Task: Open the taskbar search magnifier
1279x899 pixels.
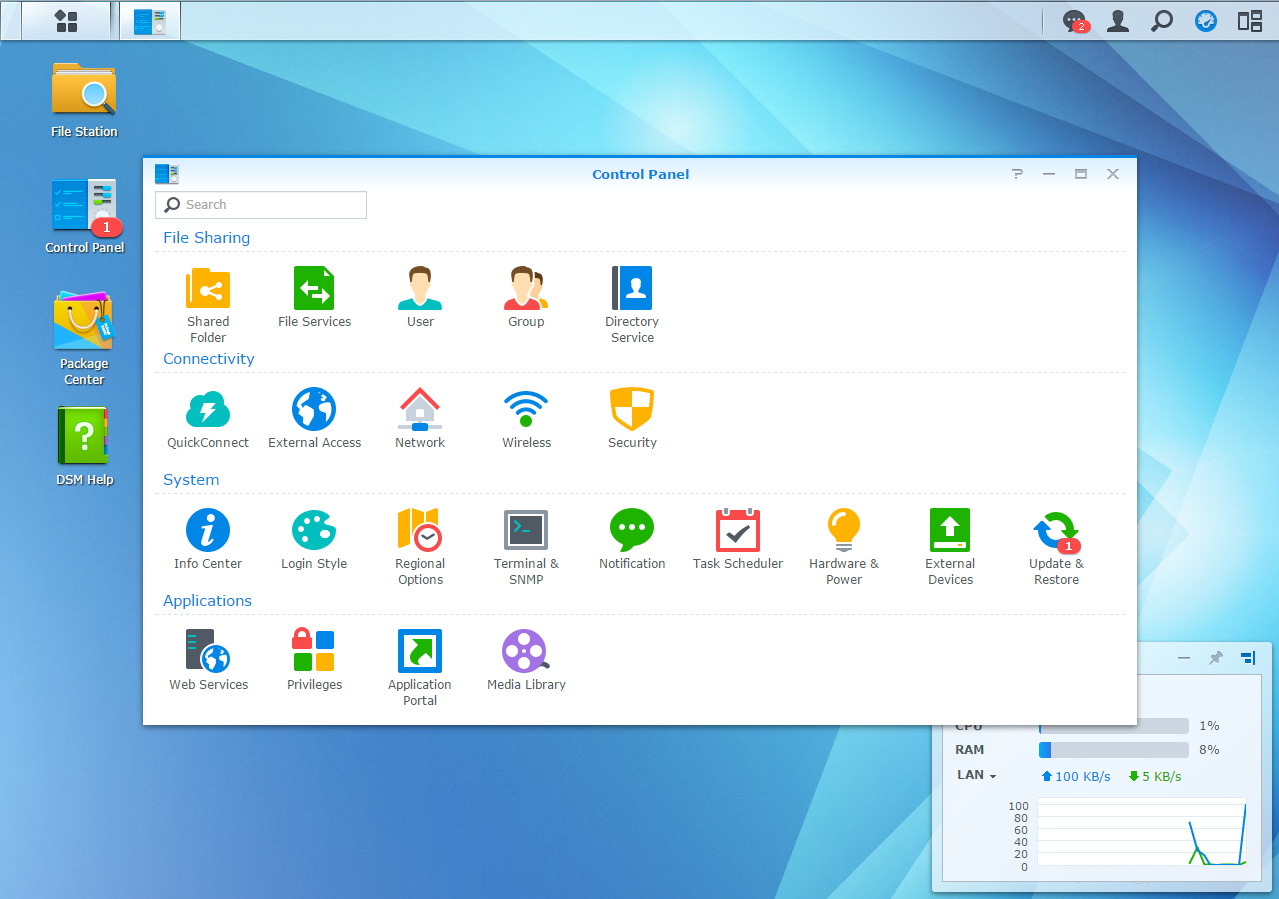Action: pyautogui.click(x=1162, y=21)
